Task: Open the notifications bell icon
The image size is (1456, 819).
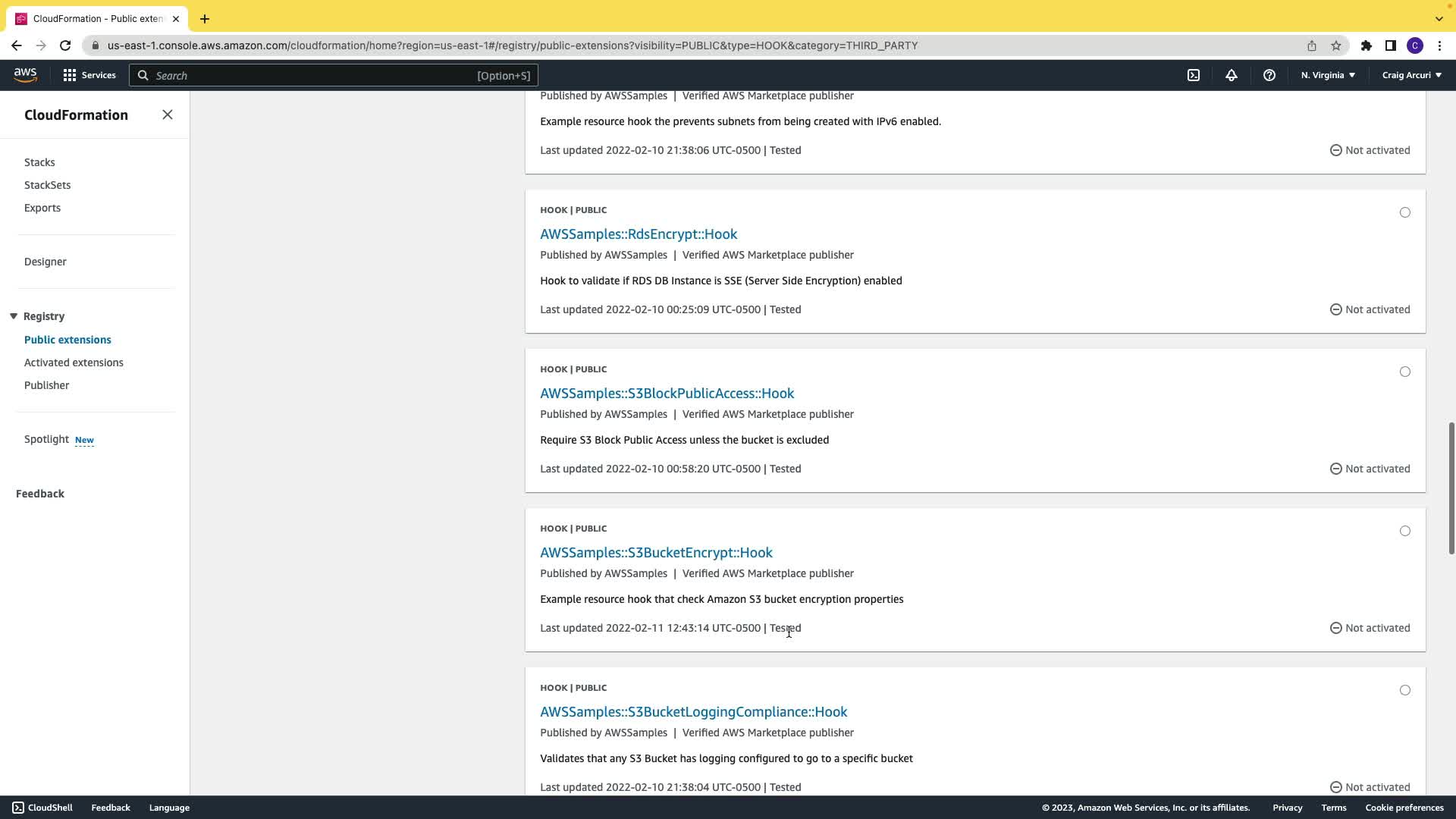Action: (x=1232, y=75)
